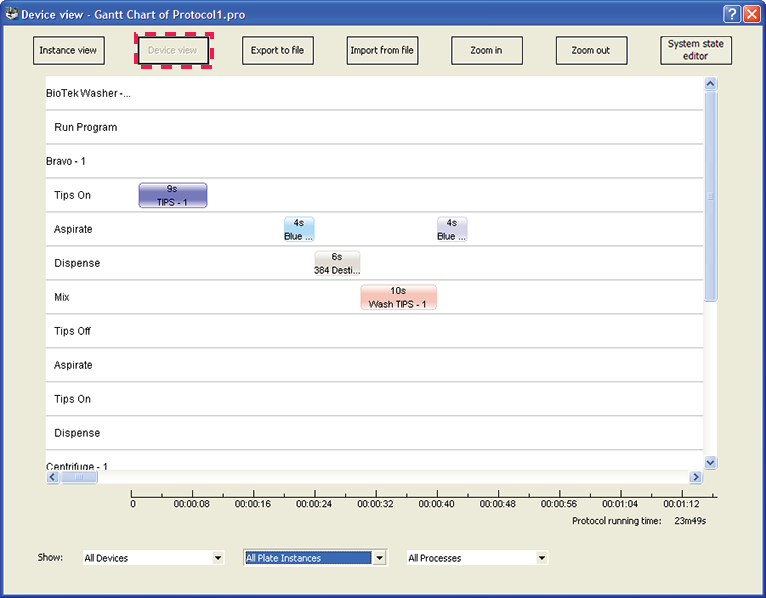Open the System state editor
Viewport: 766px width, 598px height.
click(695, 51)
